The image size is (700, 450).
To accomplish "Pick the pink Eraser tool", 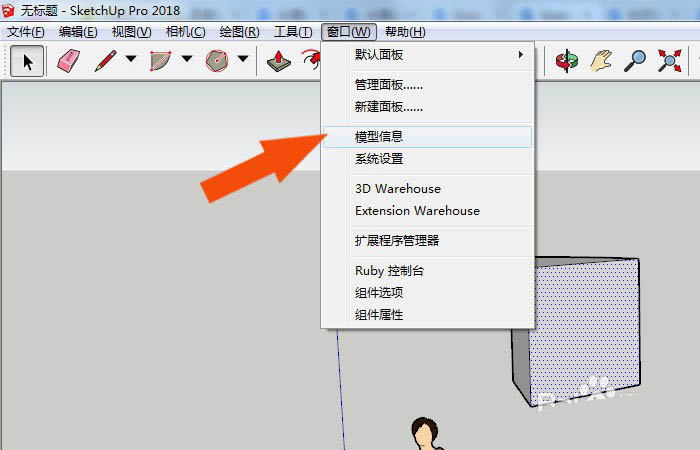I will 68,61.
